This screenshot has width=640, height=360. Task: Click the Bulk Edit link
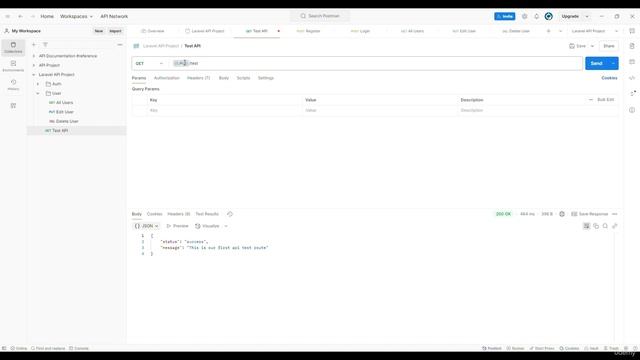[x=605, y=100]
